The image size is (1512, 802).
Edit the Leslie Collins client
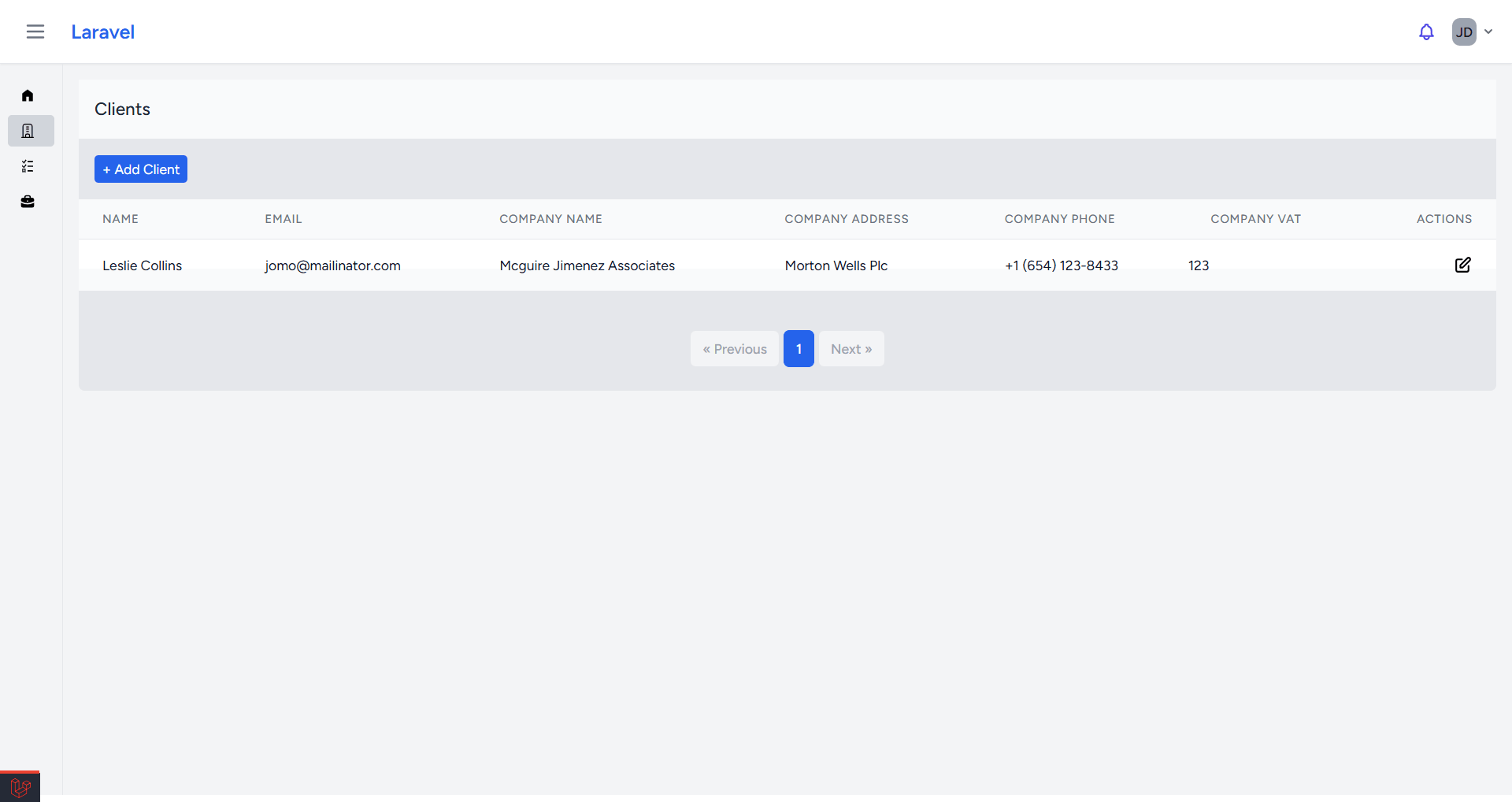[x=1462, y=265]
